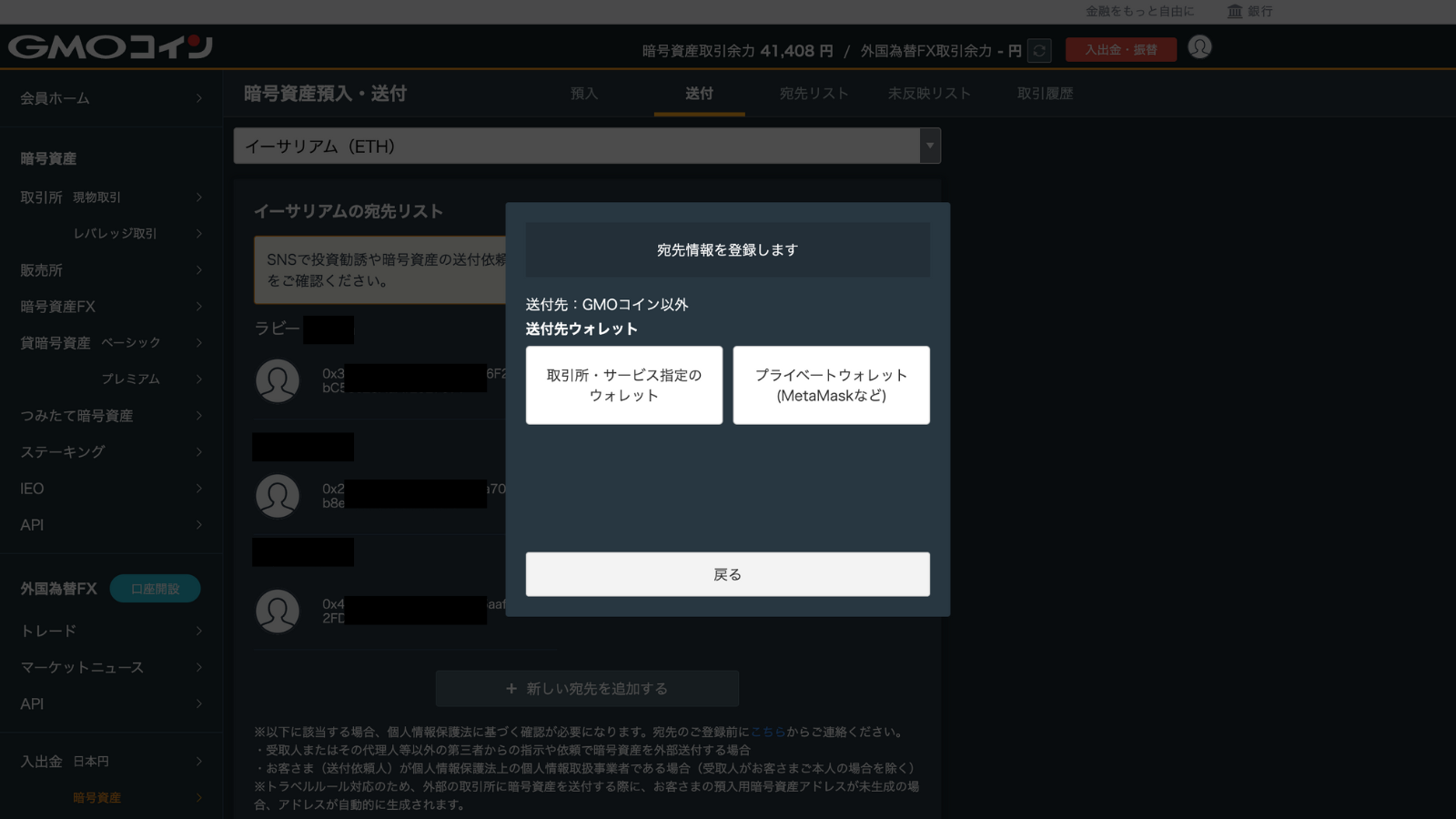Click the bank building icon
Viewport: 1456px width, 819px height.
[1235, 11]
